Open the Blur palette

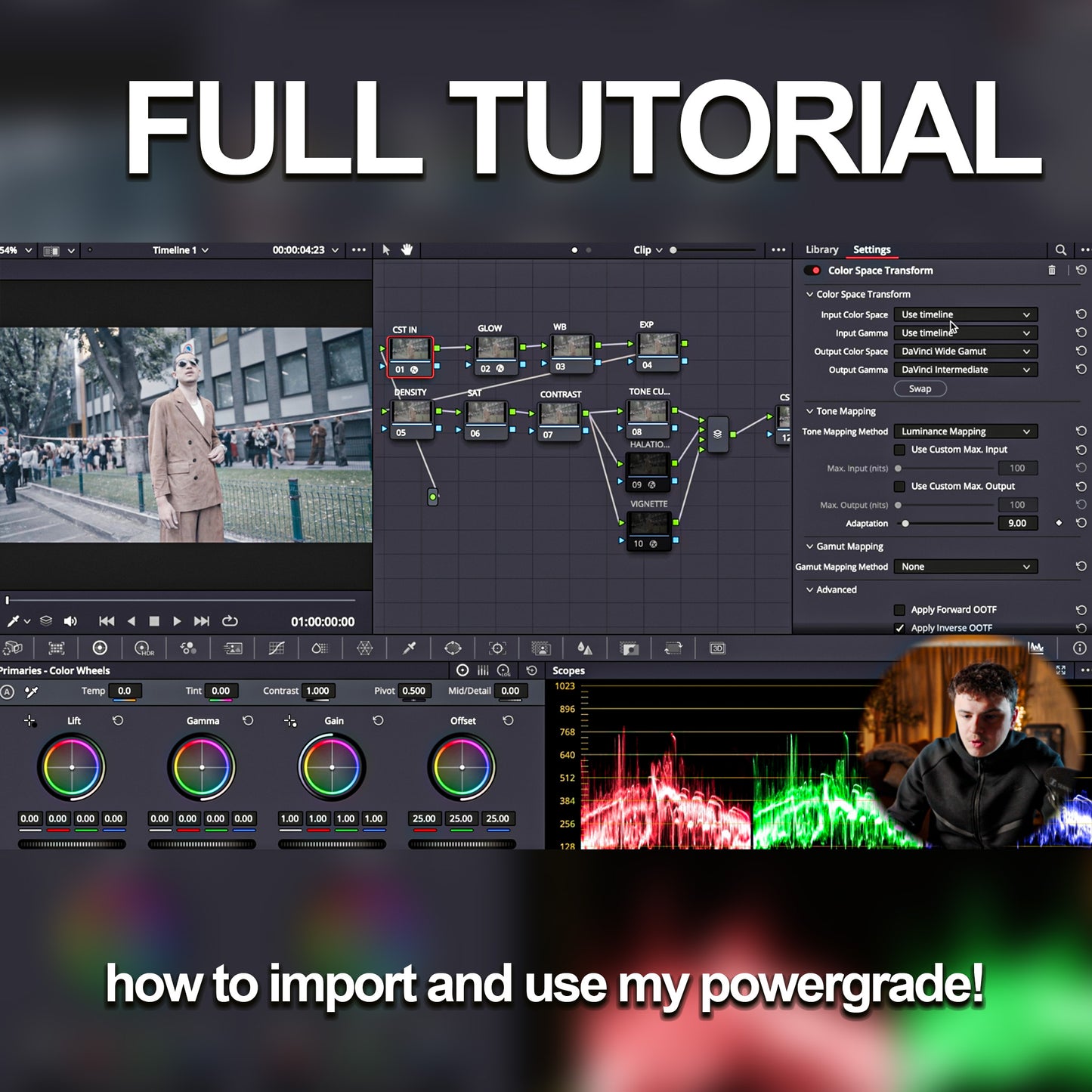(x=586, y=648)
